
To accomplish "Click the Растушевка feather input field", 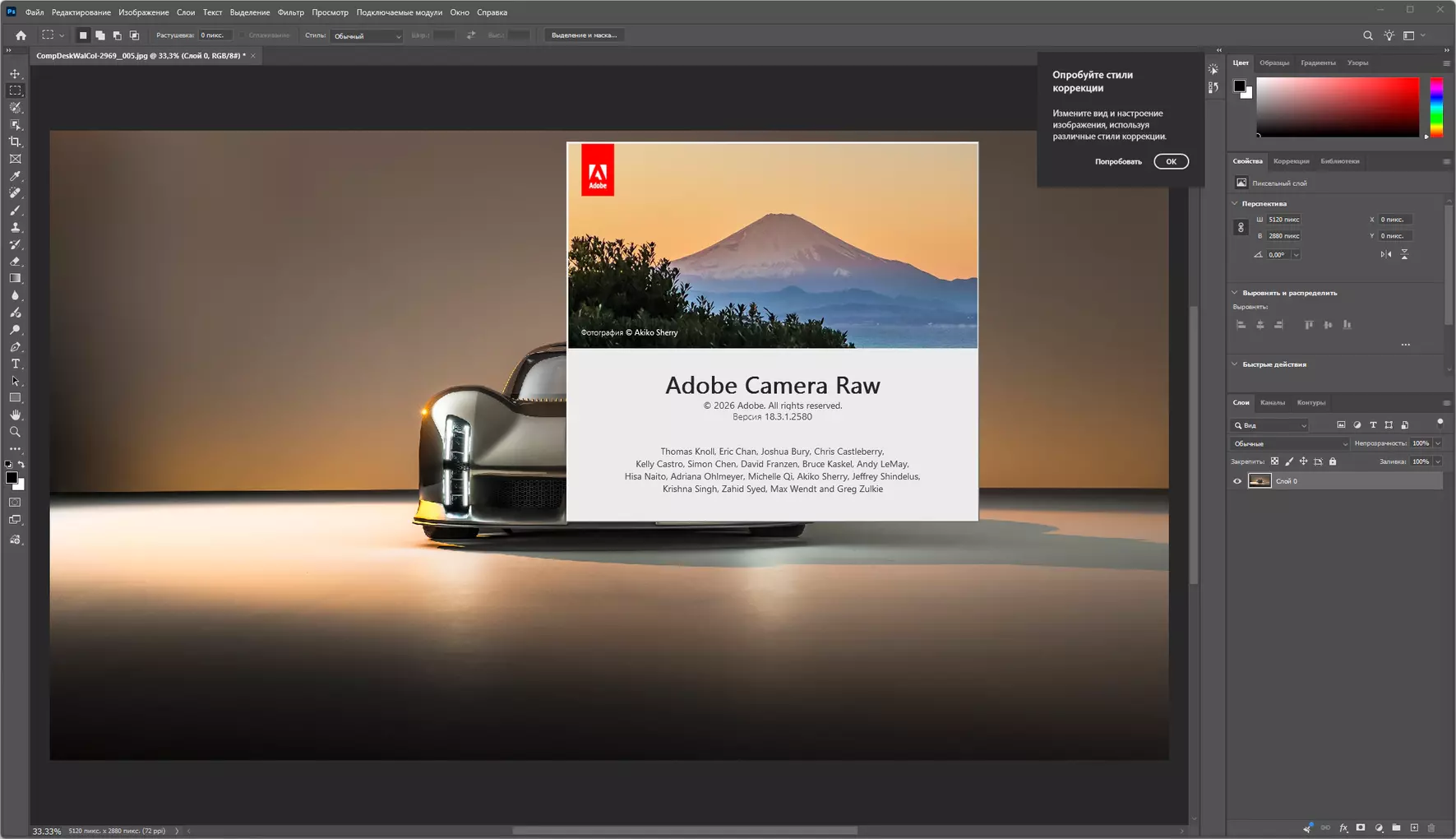I will point(215,35).
